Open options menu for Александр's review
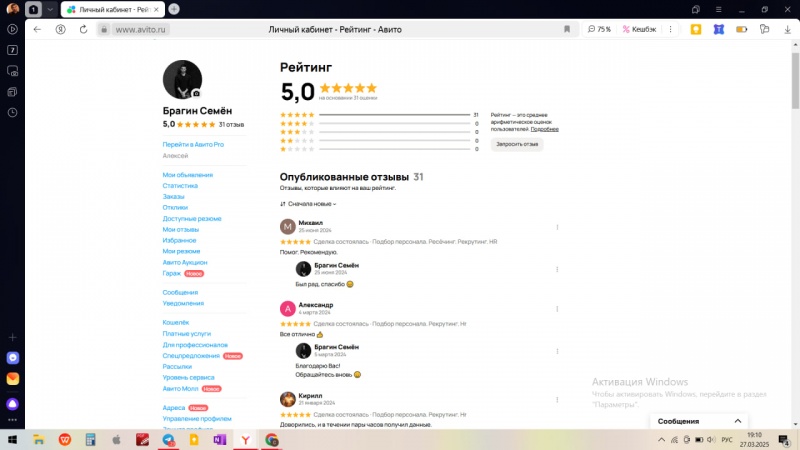The width and height of the screenshot is (800, 450). click(557, 309)
